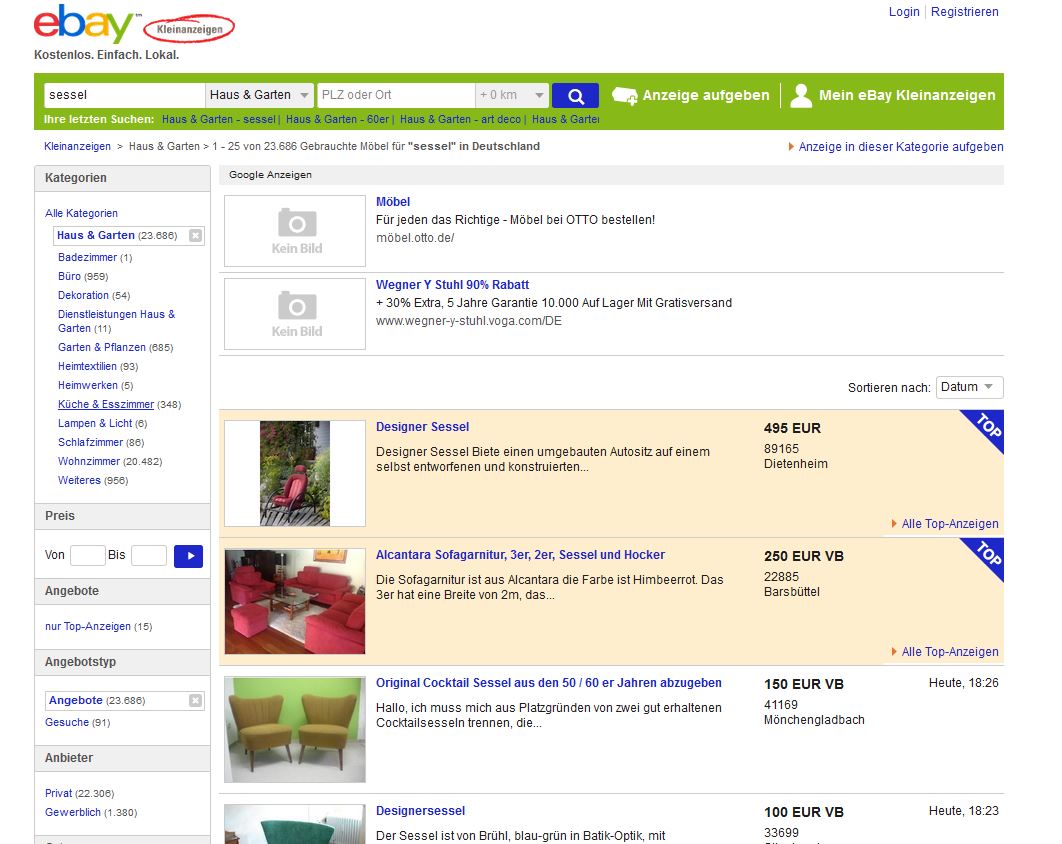This screenshot has width=1062, height=844.
Task: Filter by Privat sellers
Action: pyautogui.click(x=58, y=793)
